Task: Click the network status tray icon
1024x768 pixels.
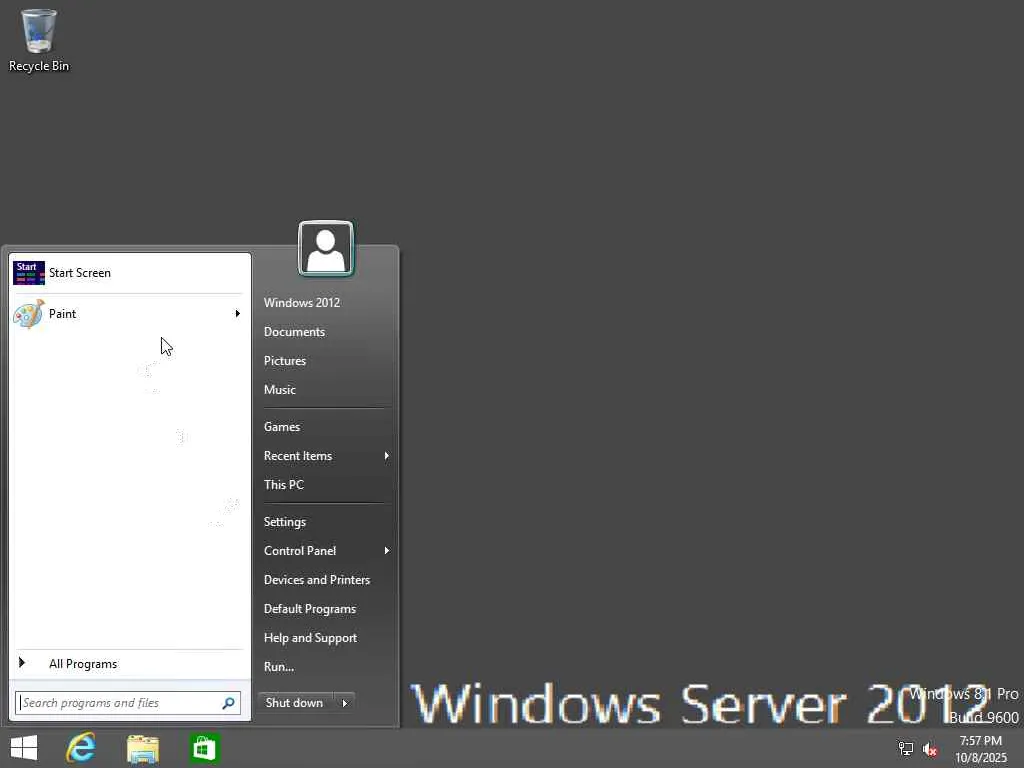Action: [905, 748]
